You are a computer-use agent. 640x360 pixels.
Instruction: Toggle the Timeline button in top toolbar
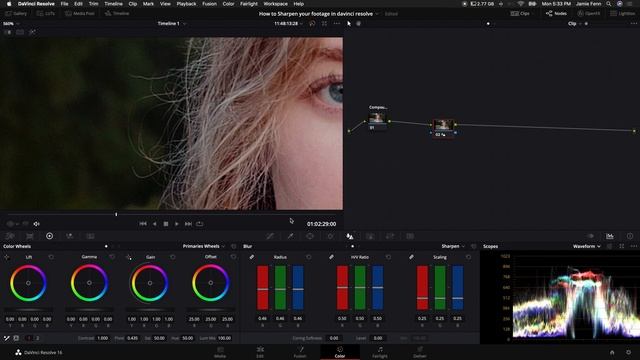coord(117,13)
